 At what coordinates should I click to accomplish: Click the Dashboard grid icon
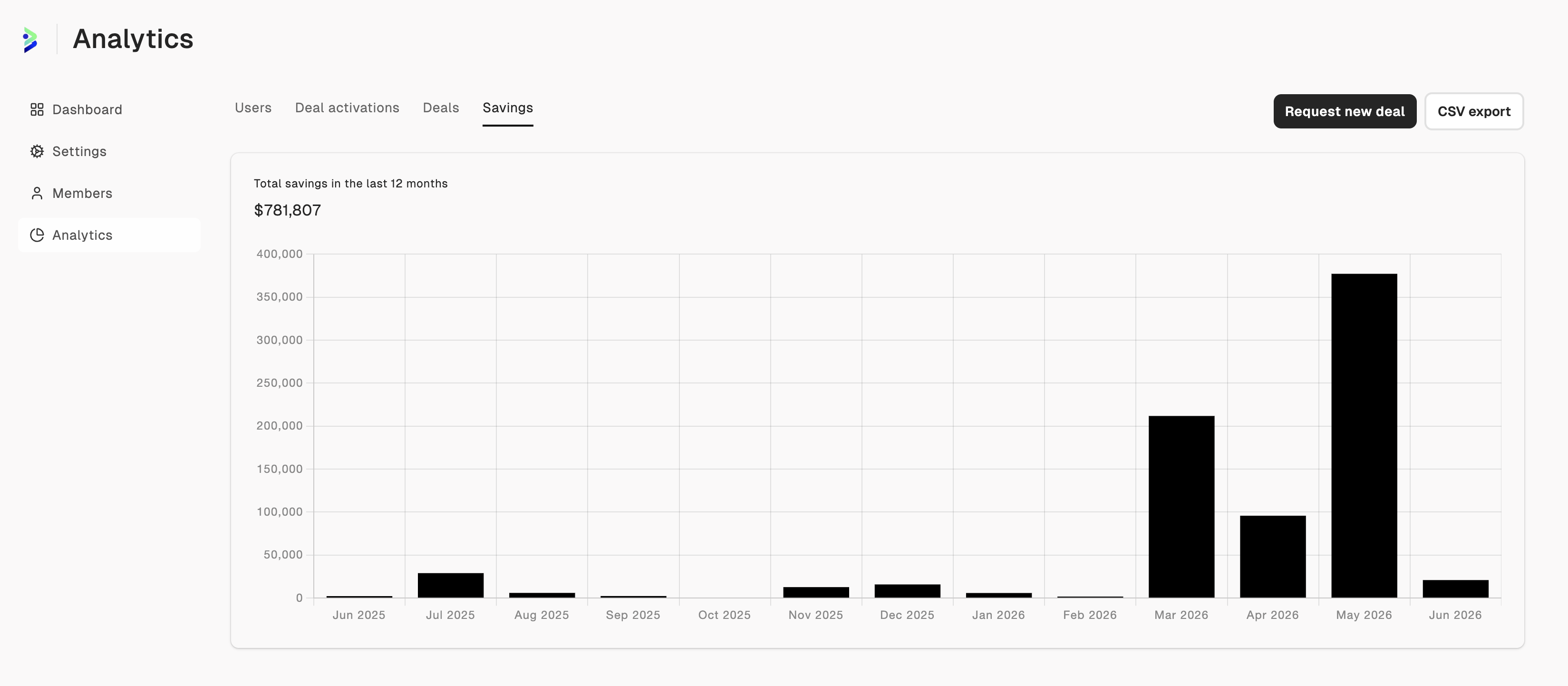37,110
